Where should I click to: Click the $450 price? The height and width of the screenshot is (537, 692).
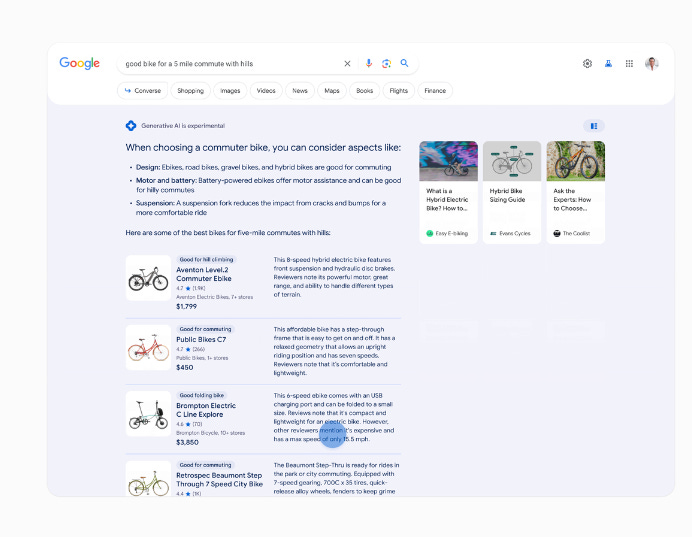[184, 367]
